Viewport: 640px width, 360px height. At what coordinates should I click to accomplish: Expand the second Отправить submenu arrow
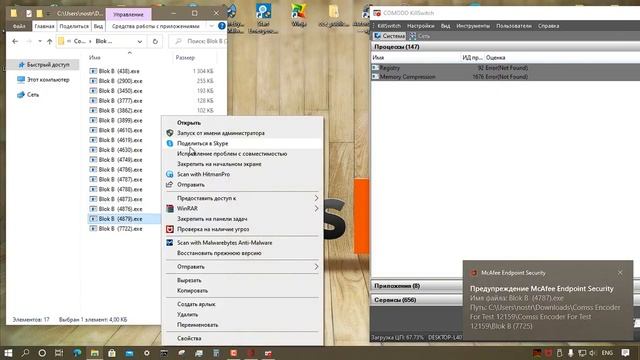(x=316, y=267)
